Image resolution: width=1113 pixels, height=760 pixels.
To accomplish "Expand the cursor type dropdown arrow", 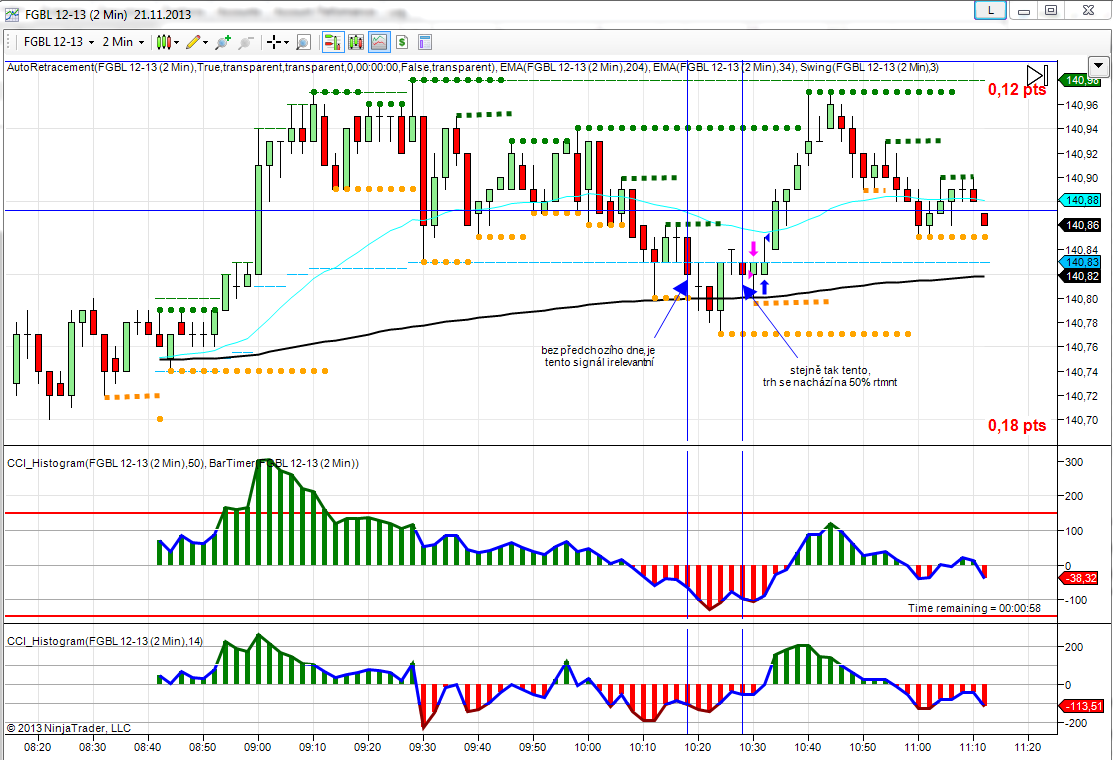I will (286, 43).
